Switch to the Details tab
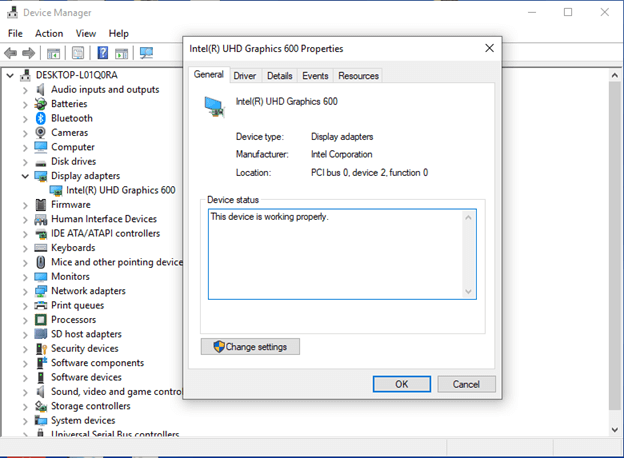This screenshot has height=458, width=624. (x=279, y=76)
